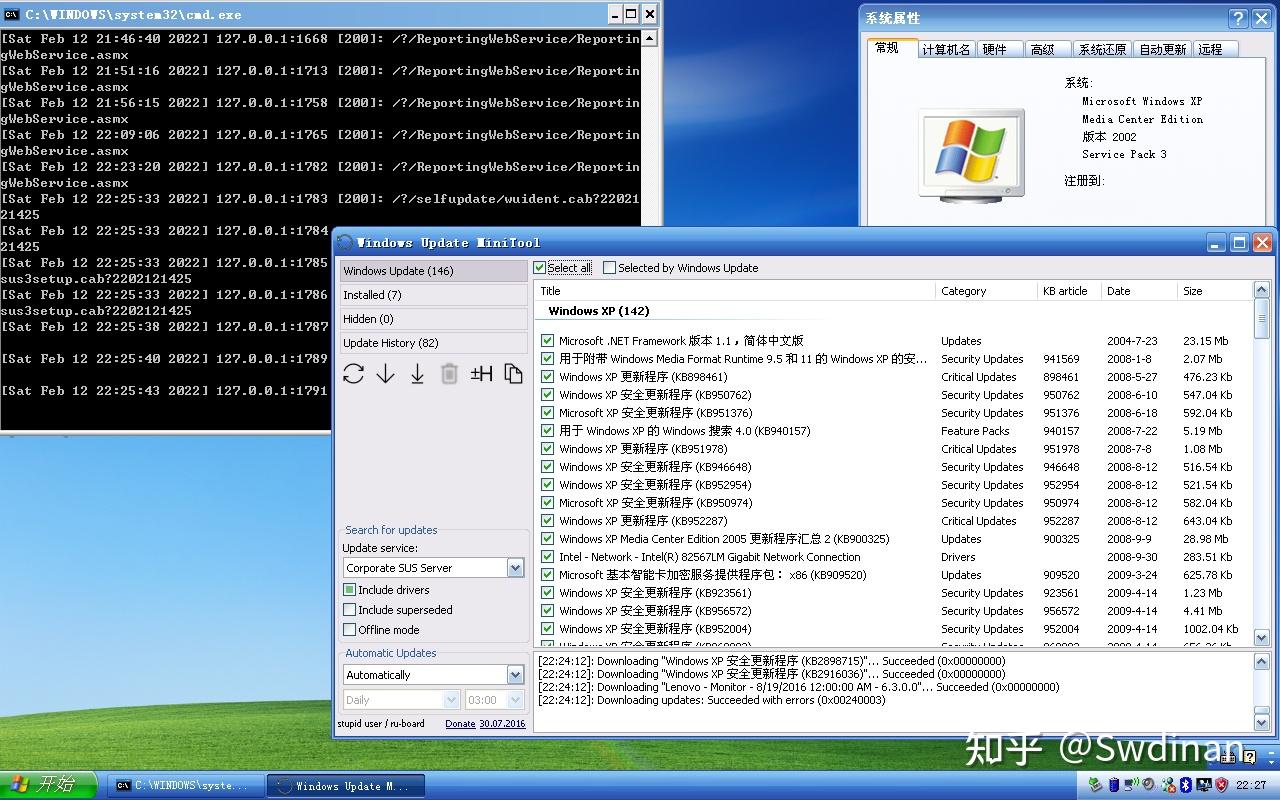Screen dimensions: 1280x800
Task: Switch to the Installed (7) tab
Action: (433, 295)
